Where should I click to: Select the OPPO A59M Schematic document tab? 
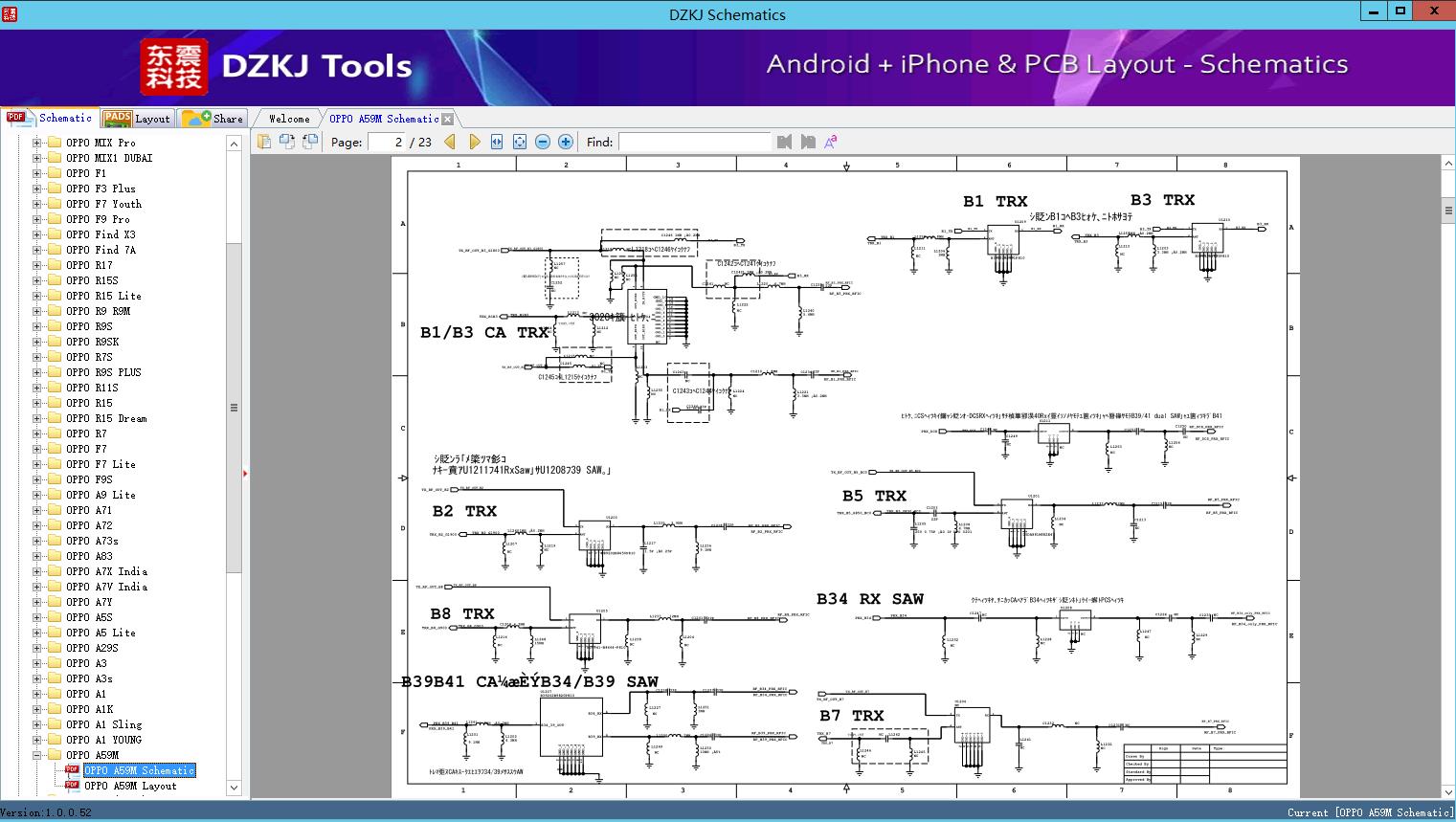coord(384,119)
